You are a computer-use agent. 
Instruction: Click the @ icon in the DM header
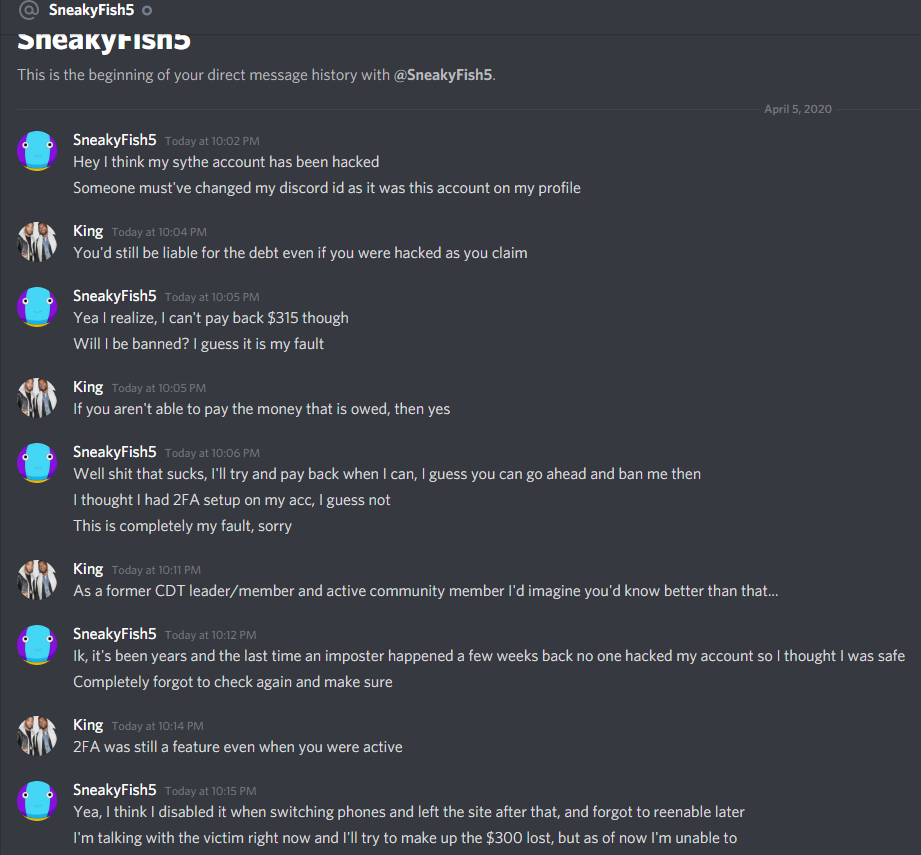[29, 10]
